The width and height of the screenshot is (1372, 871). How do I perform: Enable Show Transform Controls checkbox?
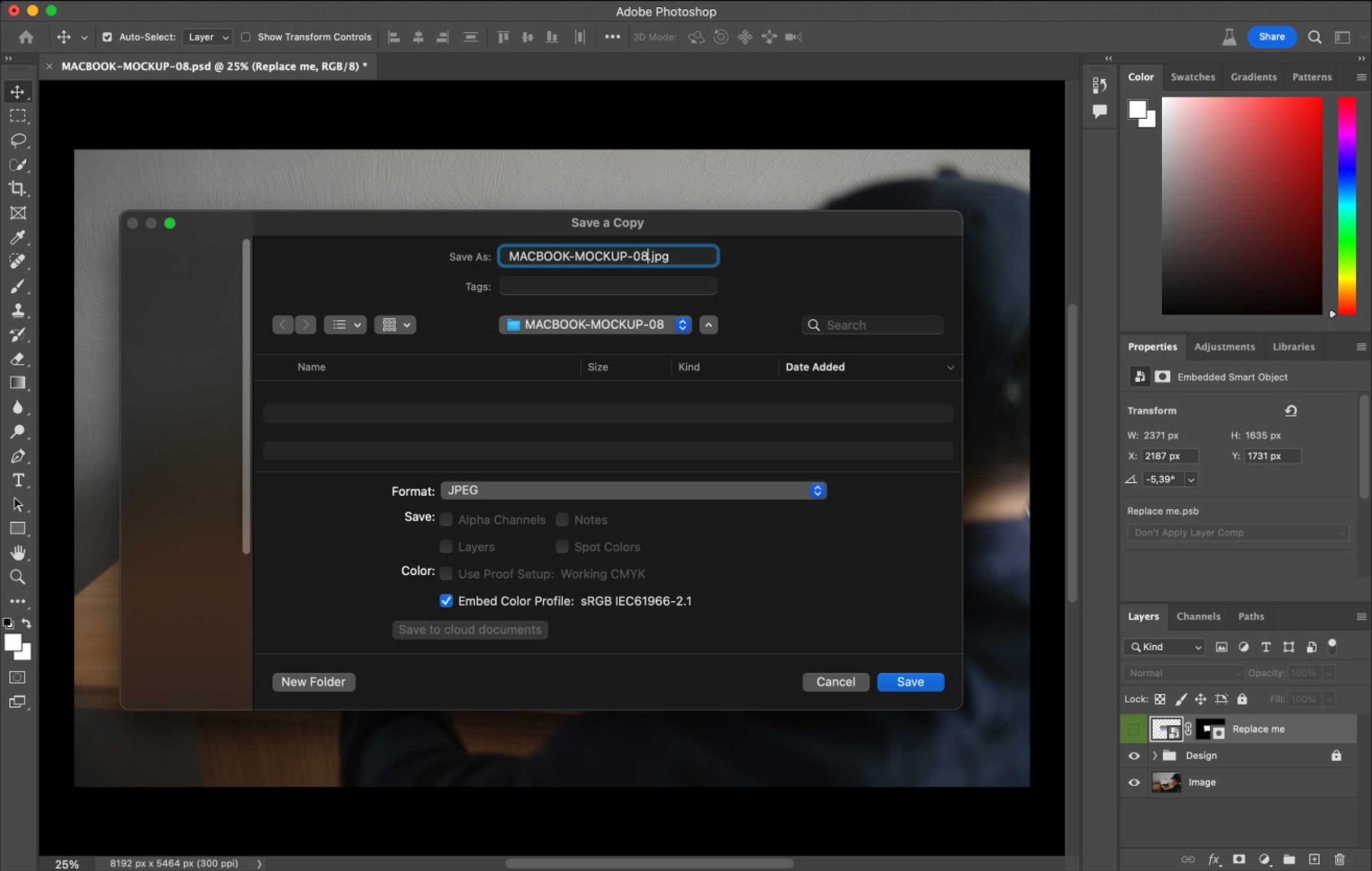246,37
